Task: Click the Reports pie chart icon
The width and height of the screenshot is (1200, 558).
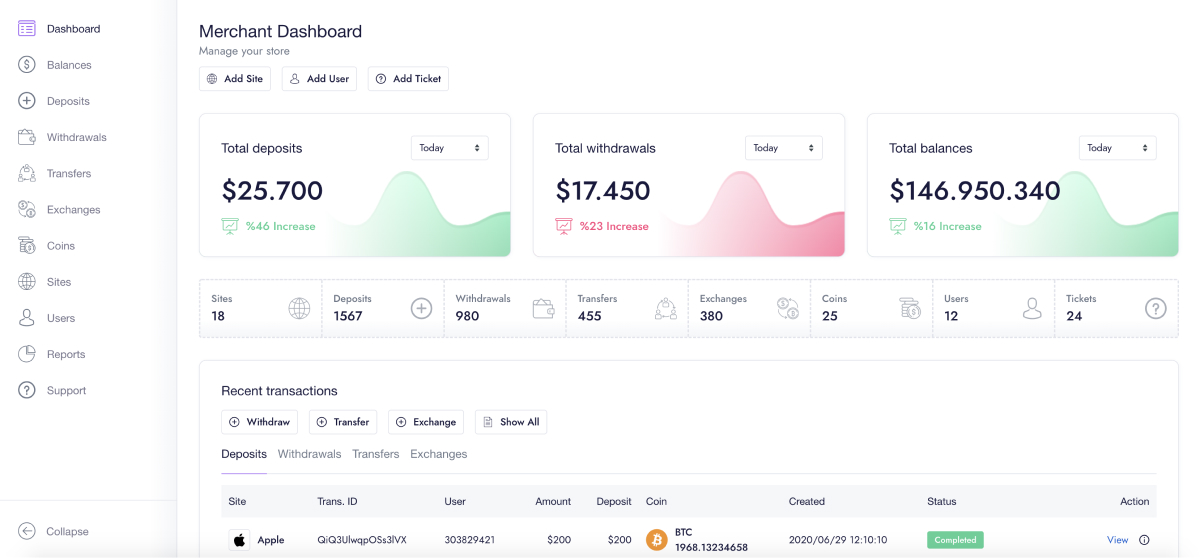Action: pos(27,354)
